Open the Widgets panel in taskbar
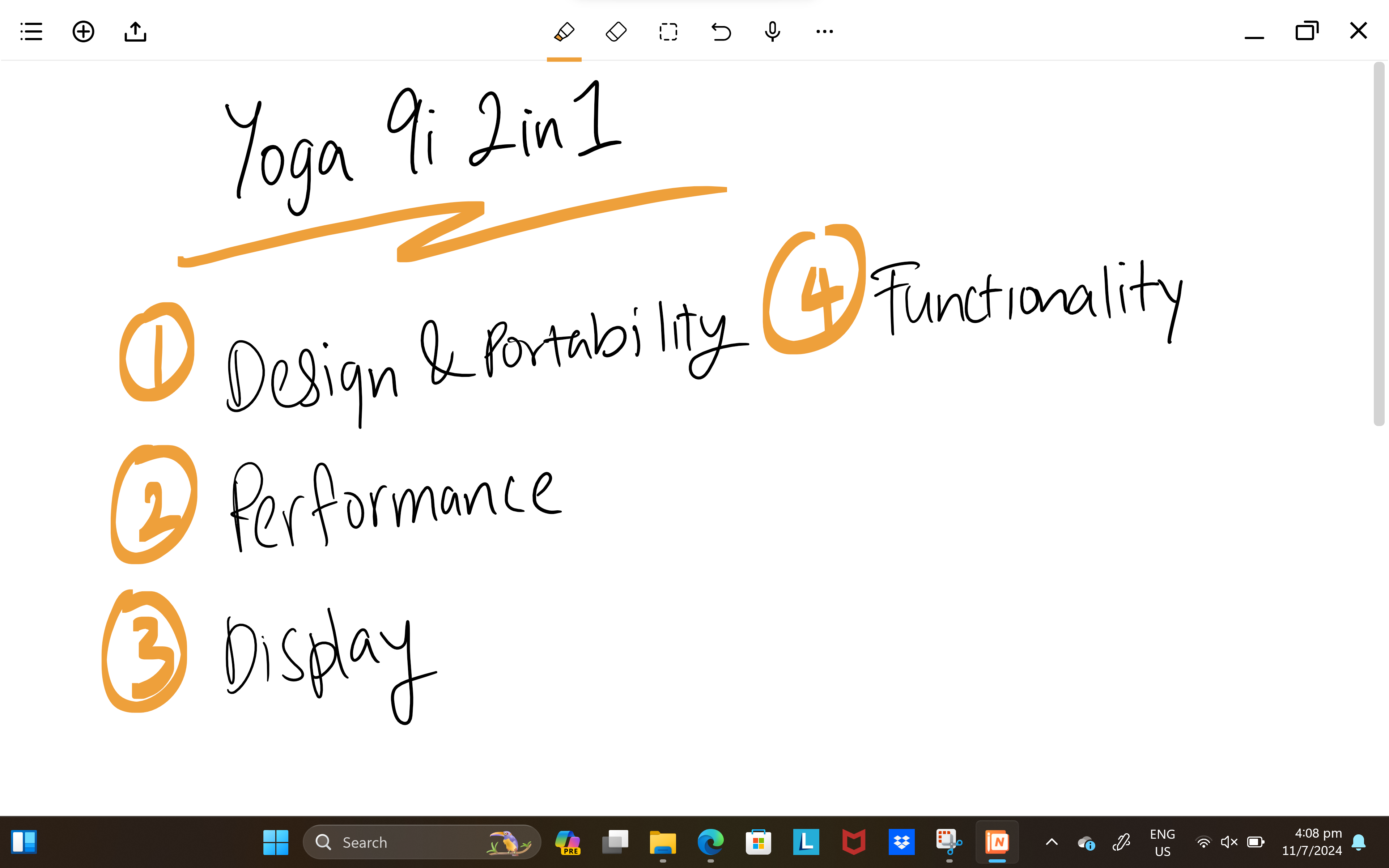The height and width of the screenshot is (868, 1389). [24, 842]
